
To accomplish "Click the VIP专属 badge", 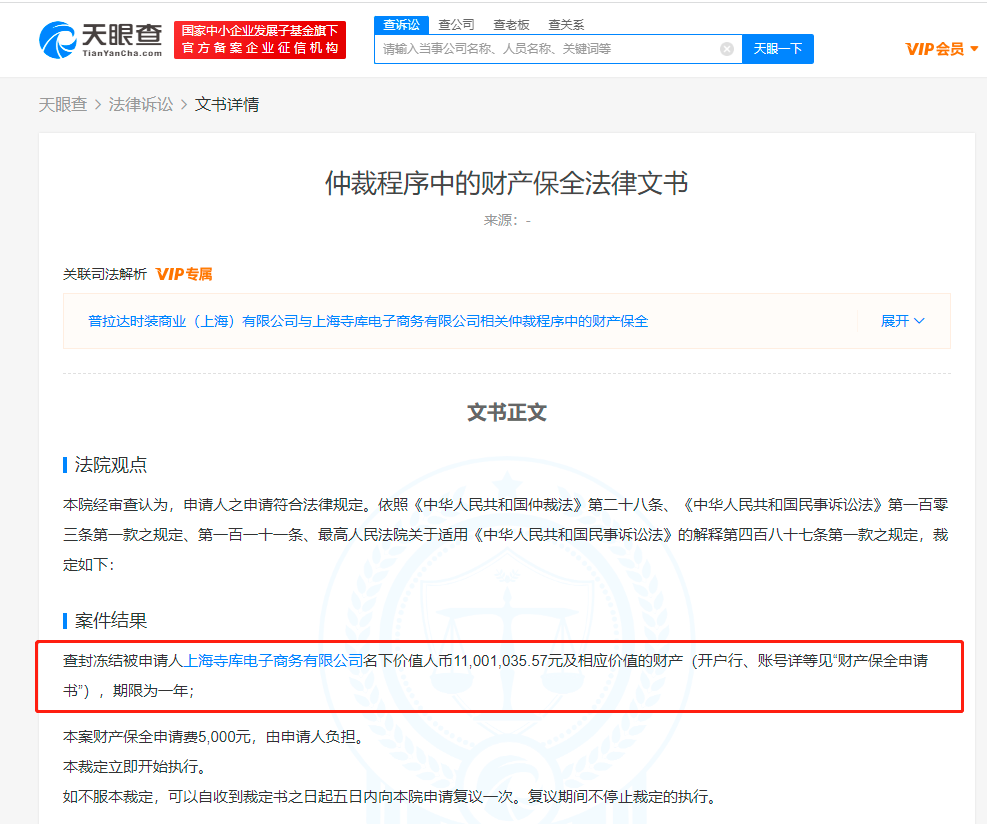I will click(184, 274).
